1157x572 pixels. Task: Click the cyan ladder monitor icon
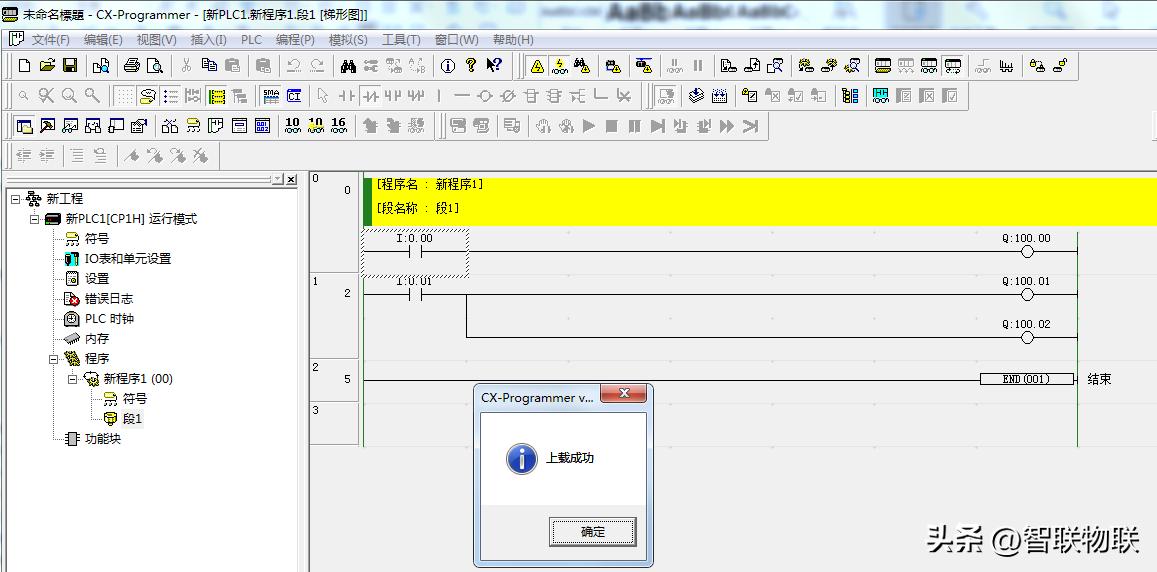[881, 96]
